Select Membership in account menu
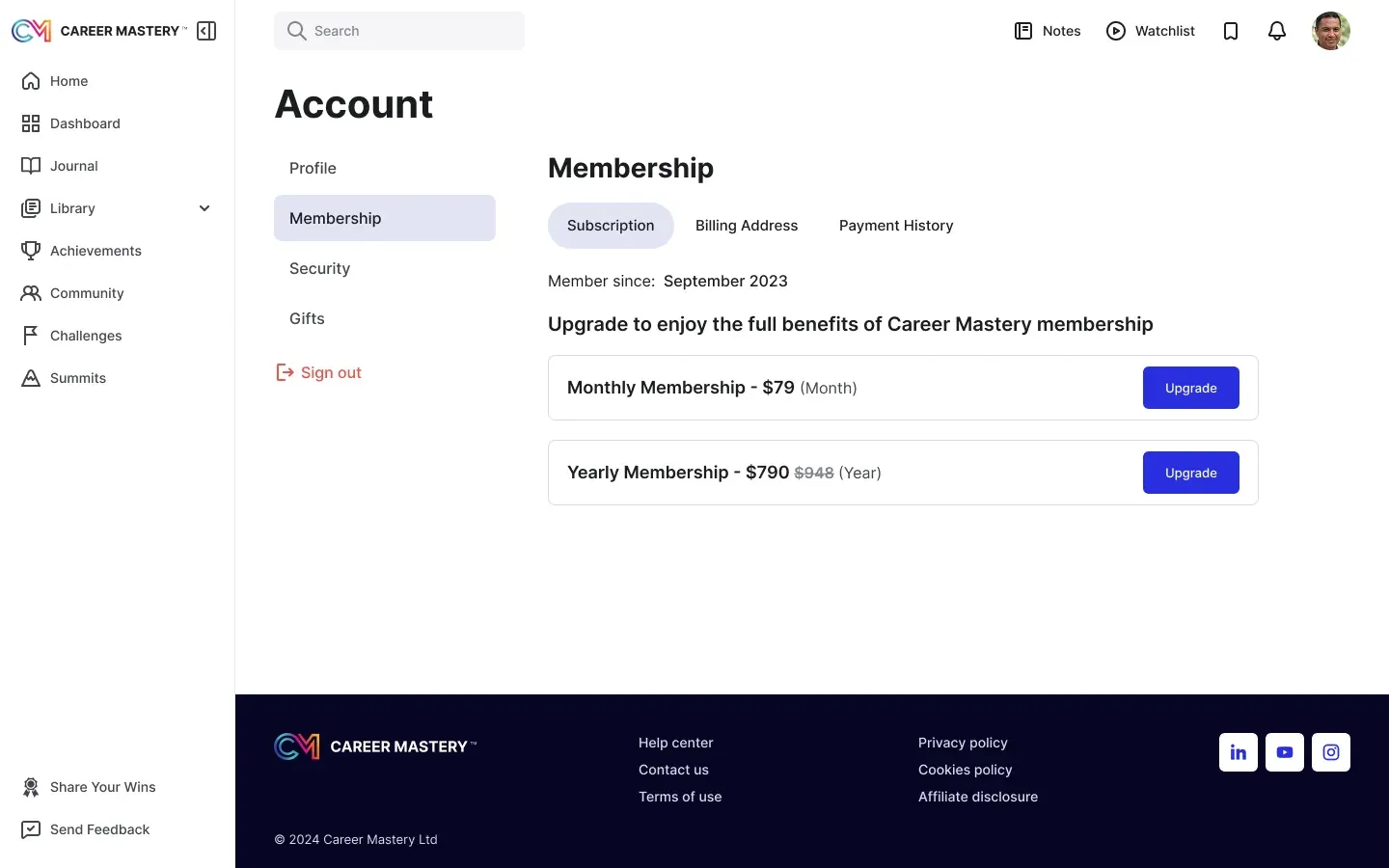 tap(385, 218)
